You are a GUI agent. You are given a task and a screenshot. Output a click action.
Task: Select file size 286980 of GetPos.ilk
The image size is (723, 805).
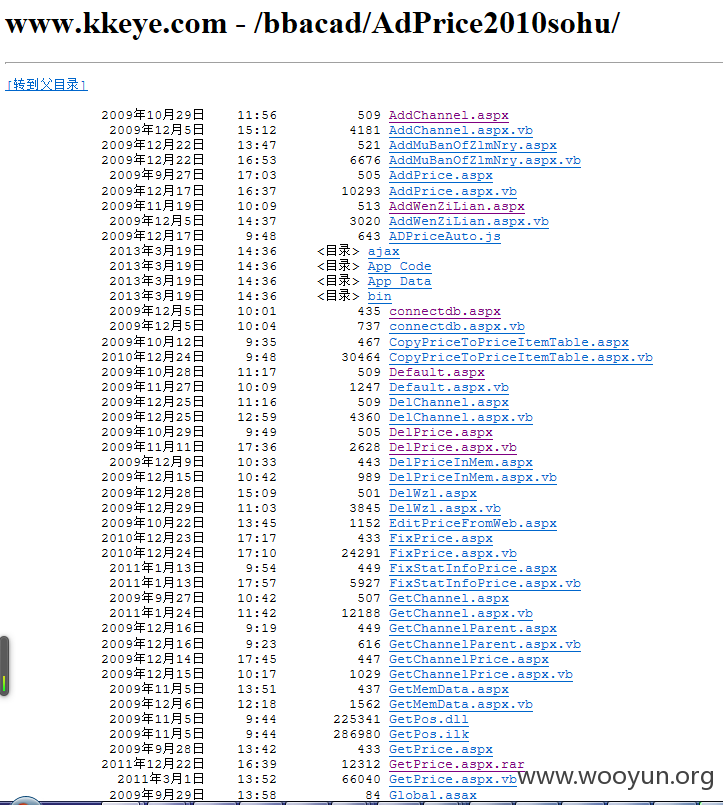pyautogui.click(x=357, y=734)
